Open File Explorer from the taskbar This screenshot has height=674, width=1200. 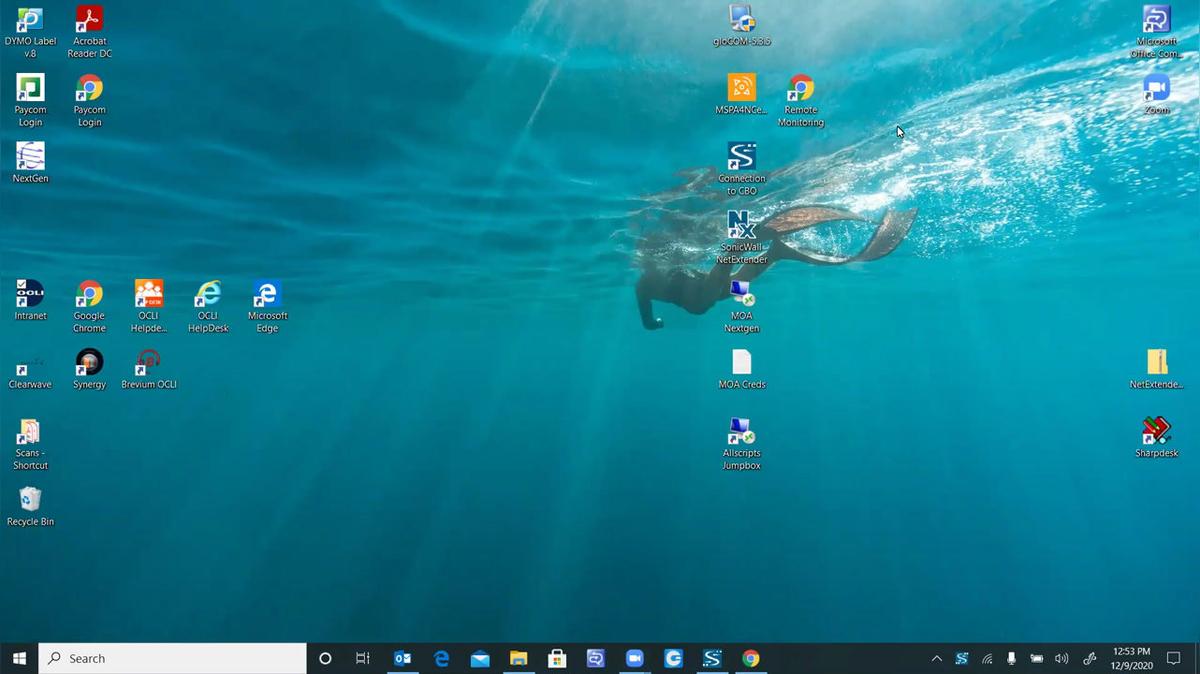tap(518, 658)
